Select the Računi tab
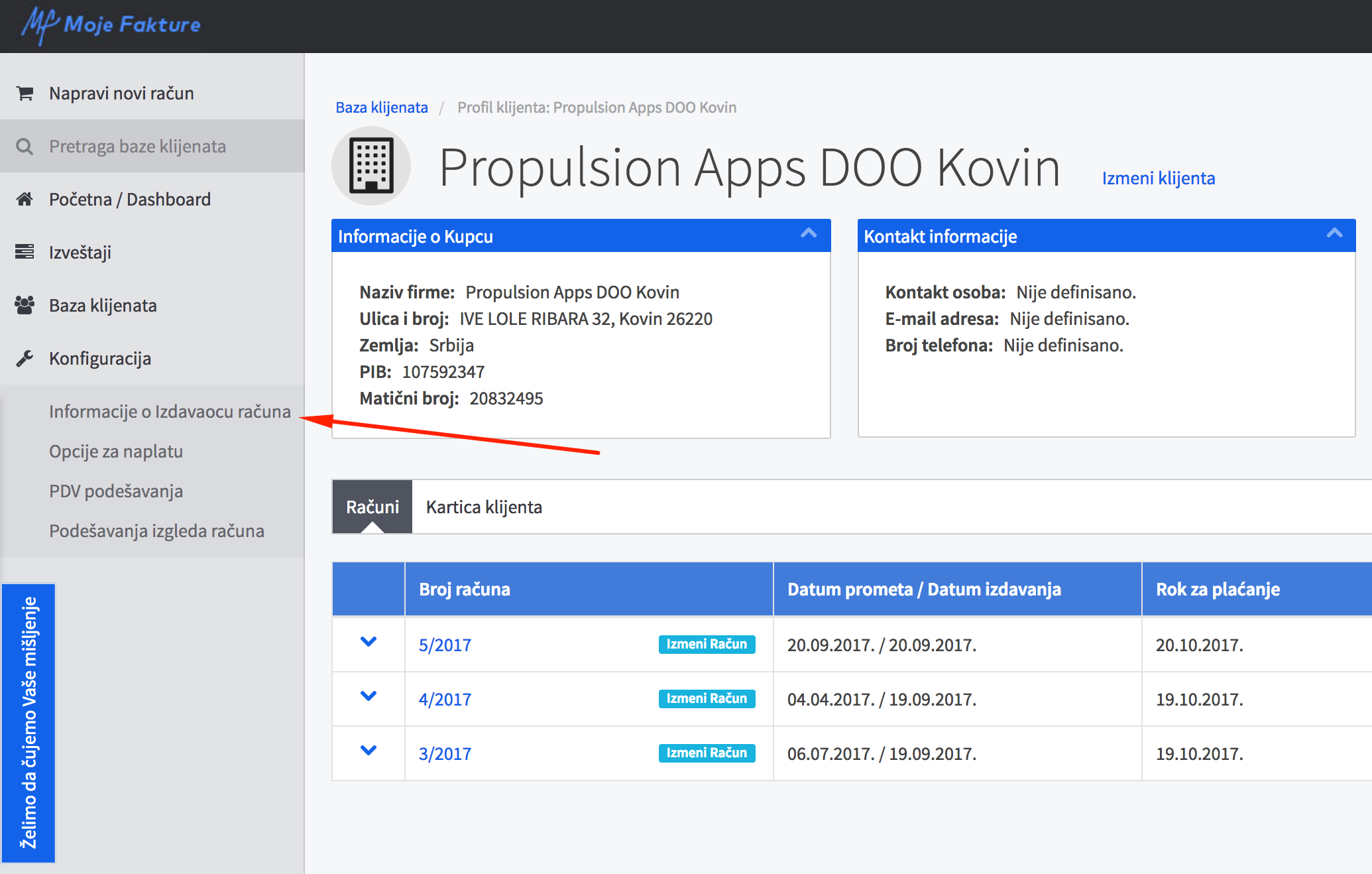The width and height of the screenshot is (1372, 874). [x=372, y=507]
